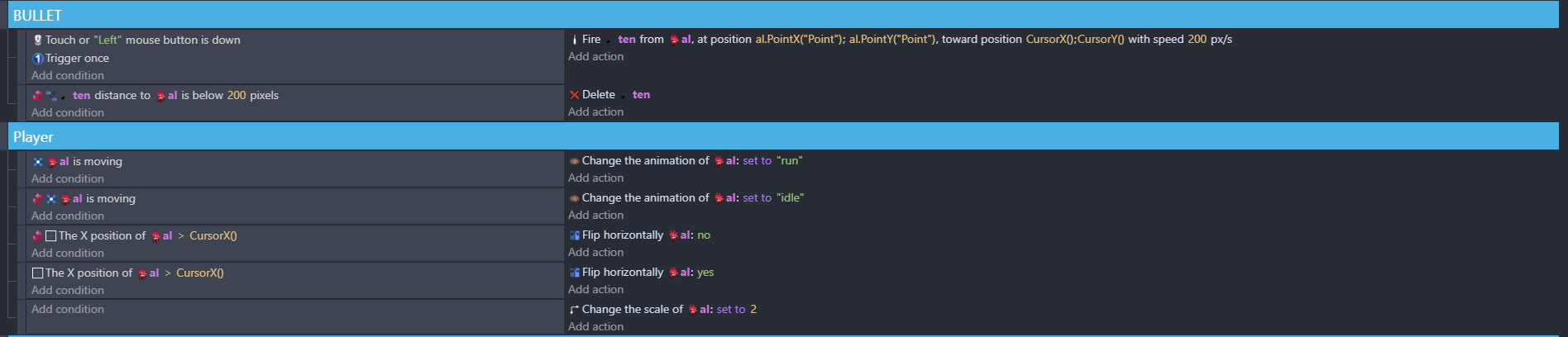Viewport: 1568px width, 337px height.
Task: Click 'Add condition' under Trigger once
Action: (x=68, y=75)
